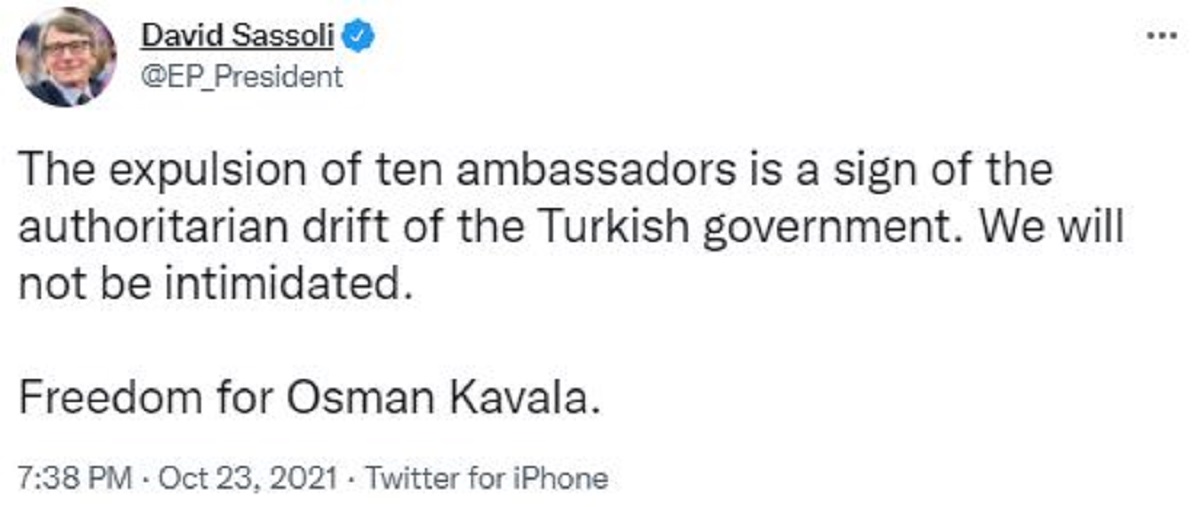The height and width of the screenshot is (507, 1200).
Task: Open the @EP_President handle link
Action: point(242,76)
